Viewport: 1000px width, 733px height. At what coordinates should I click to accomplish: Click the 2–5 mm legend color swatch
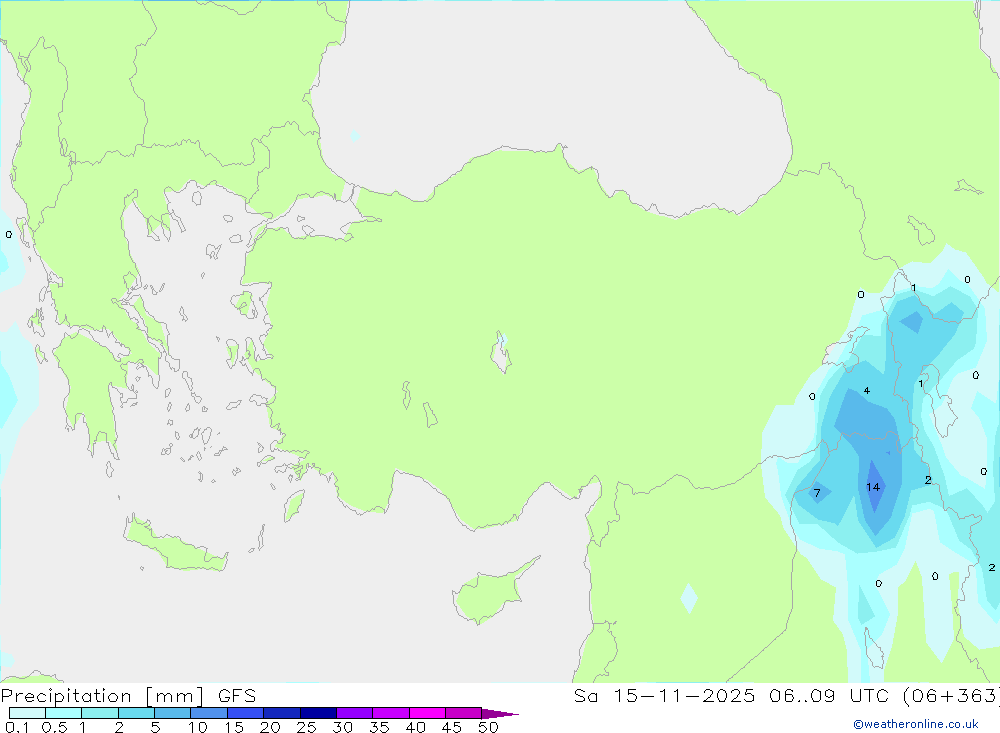(136, 713)
